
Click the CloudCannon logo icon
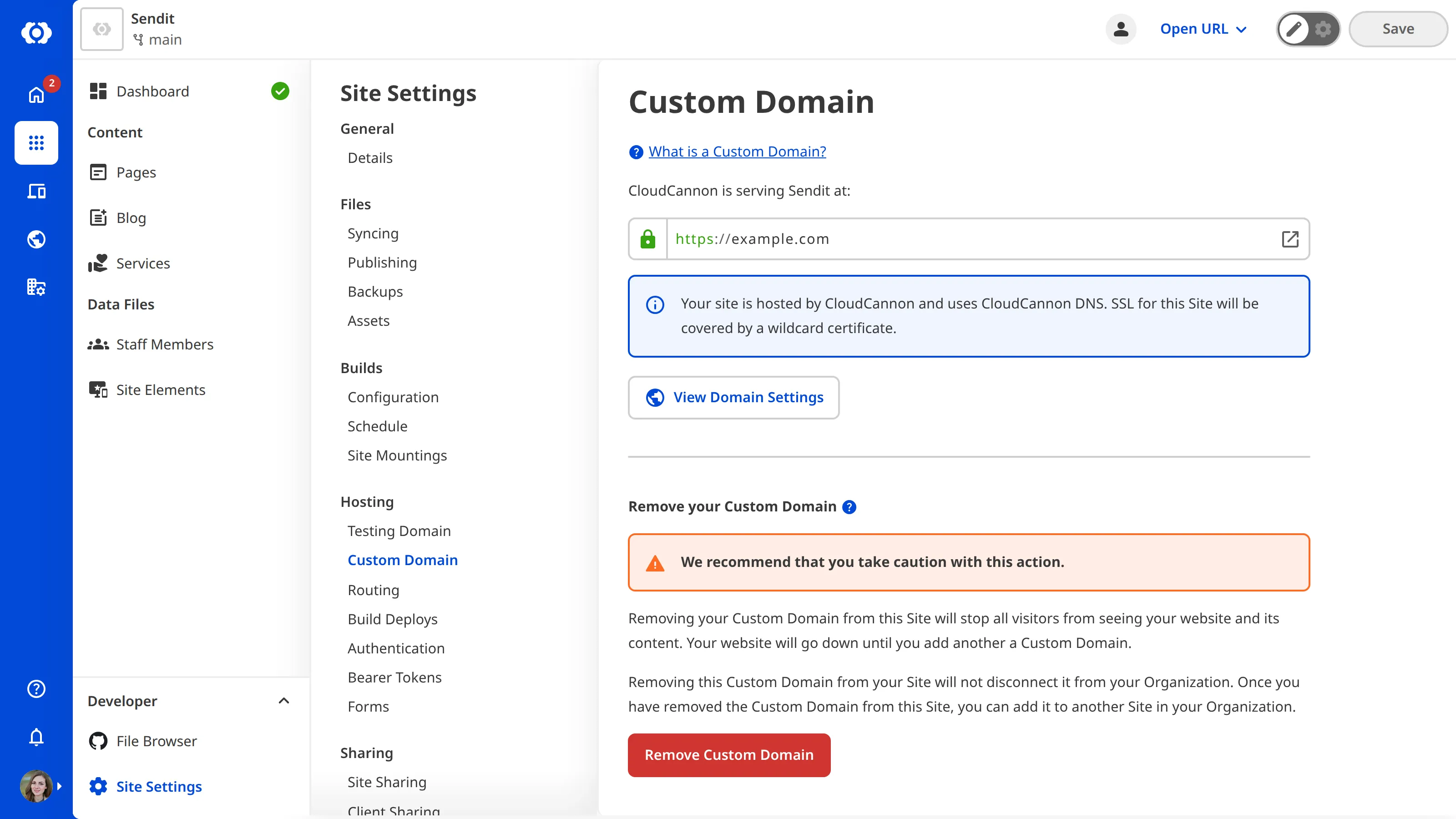(36, 32)
